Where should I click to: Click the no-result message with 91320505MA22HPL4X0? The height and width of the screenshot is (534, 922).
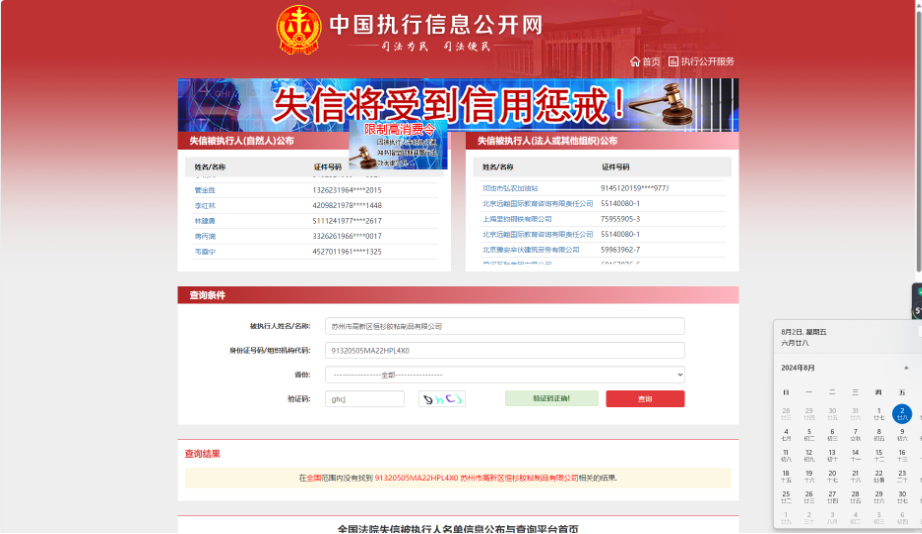[458, 478]
